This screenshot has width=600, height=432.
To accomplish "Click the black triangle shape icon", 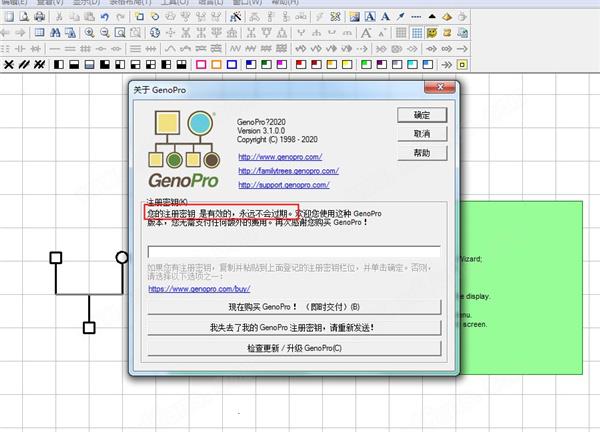I will [x=432, y=16].
